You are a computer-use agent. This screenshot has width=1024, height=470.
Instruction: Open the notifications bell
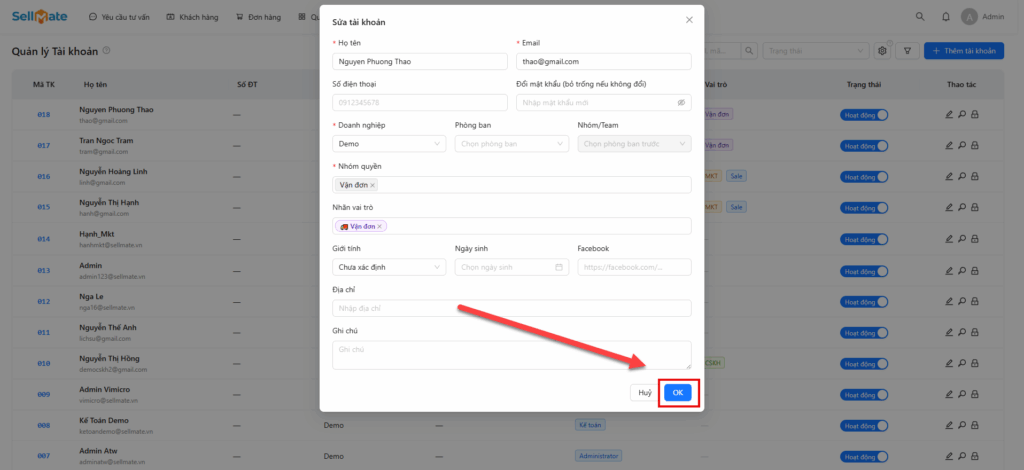tap(946, 17)
